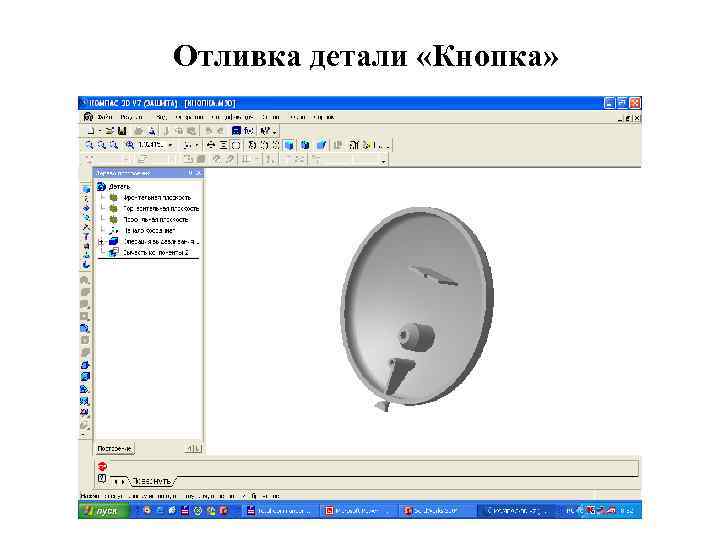Click the magnifier icon beside the scale field

tap(130, 145)
